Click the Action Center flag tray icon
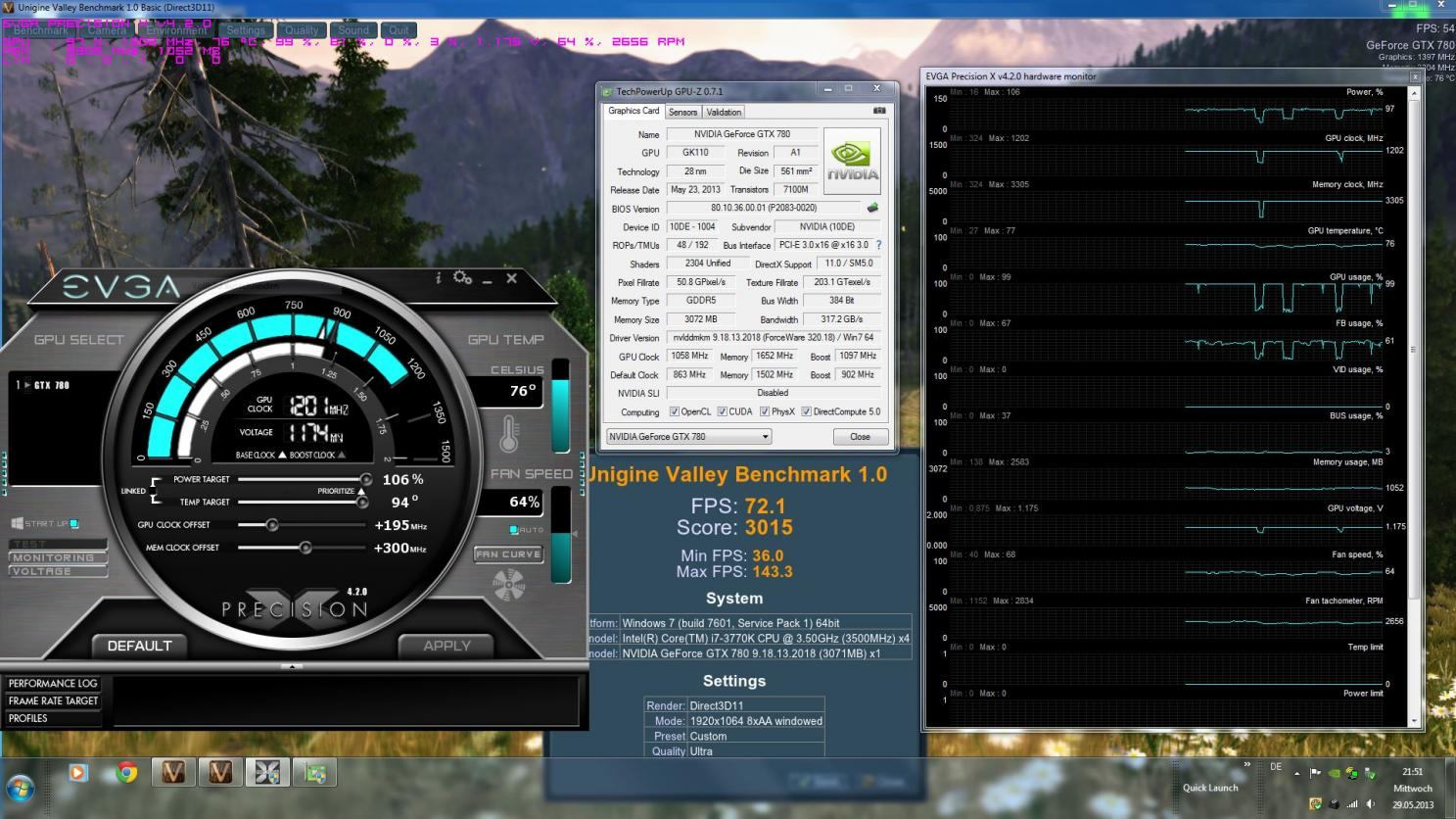This screenshot has height=819, width=1456. (1316, 773)
